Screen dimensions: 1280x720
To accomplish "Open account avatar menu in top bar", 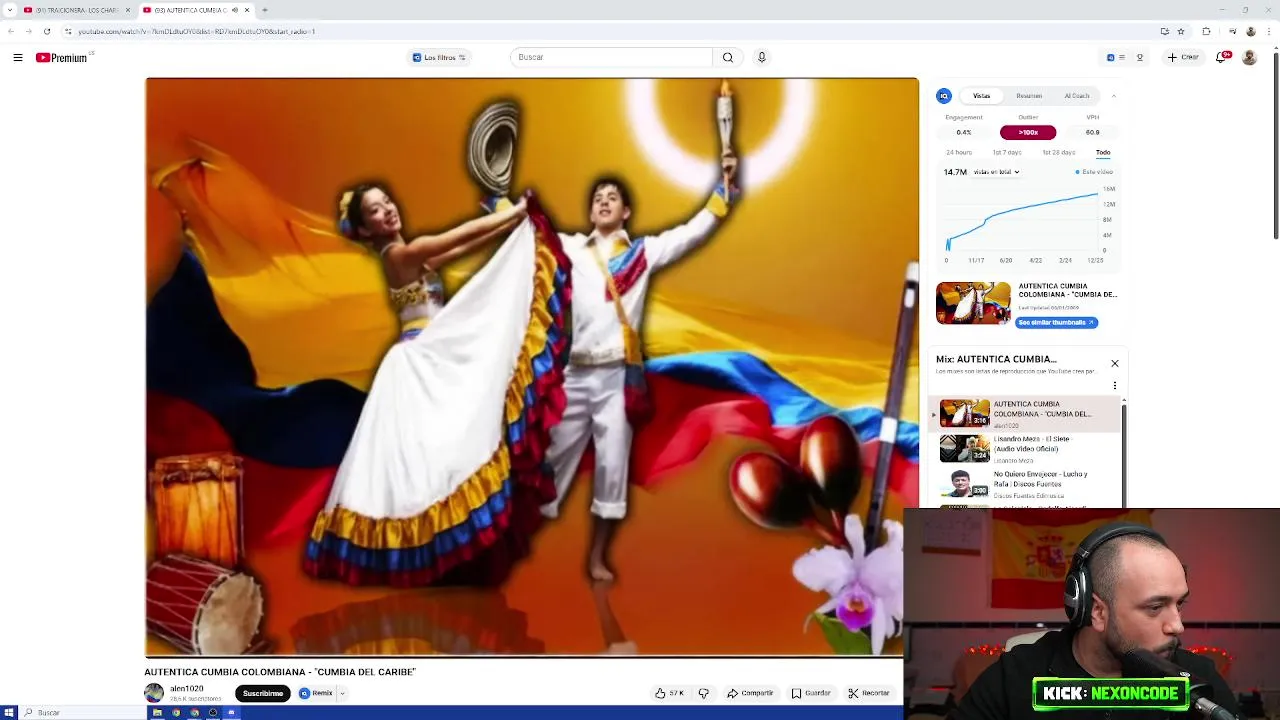I will point(1249,57).
